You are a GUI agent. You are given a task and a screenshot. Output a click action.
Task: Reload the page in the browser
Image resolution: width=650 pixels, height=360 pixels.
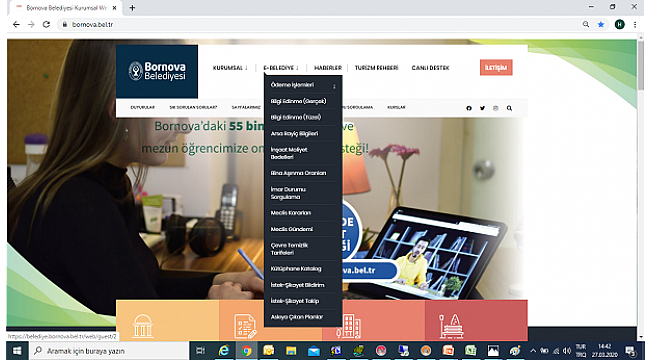46,24
